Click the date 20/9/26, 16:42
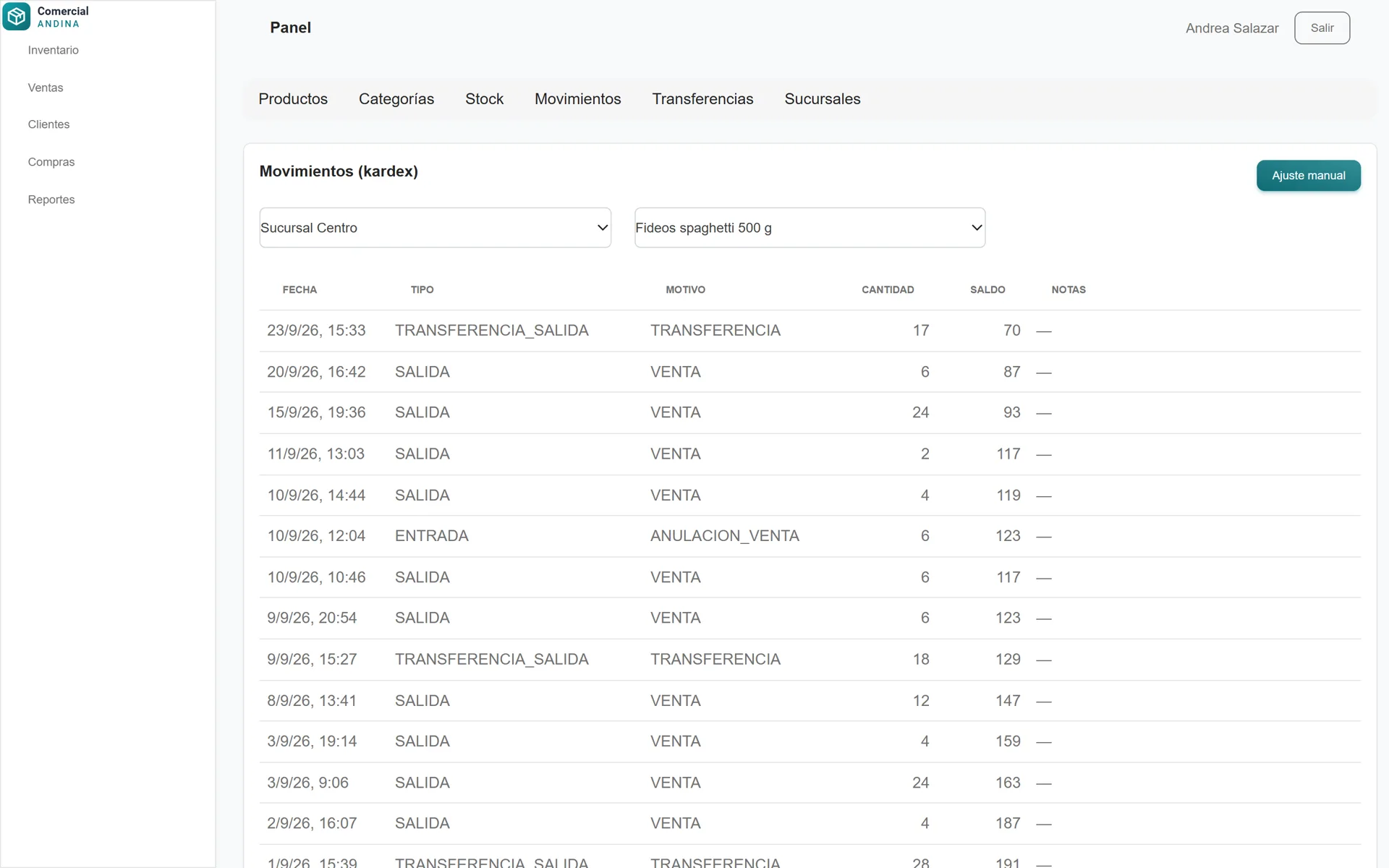 click(316, 372)
